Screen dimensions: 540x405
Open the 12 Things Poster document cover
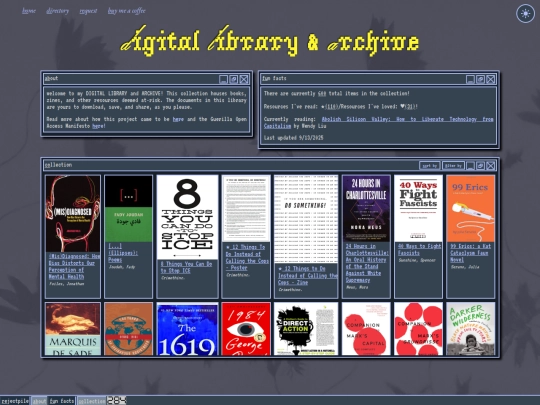(x=246, y=208)
